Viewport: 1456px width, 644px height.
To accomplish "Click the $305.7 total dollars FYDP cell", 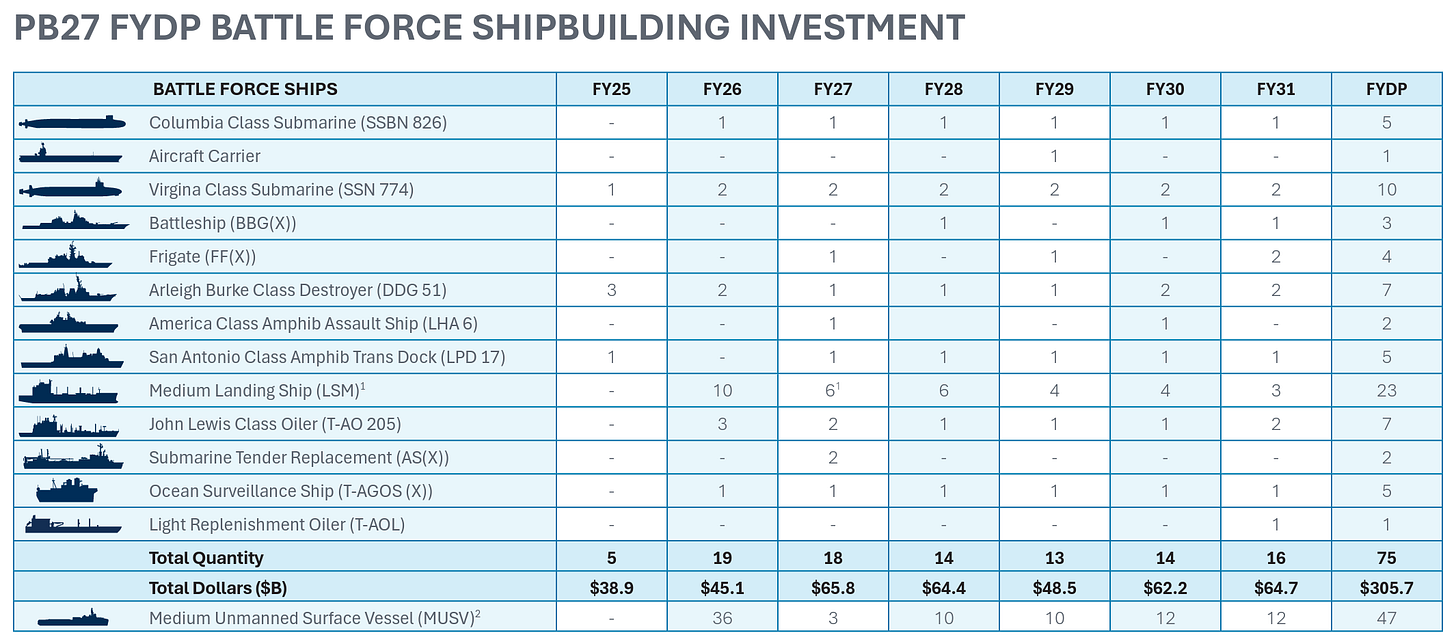I will (x=1386, y=588).
